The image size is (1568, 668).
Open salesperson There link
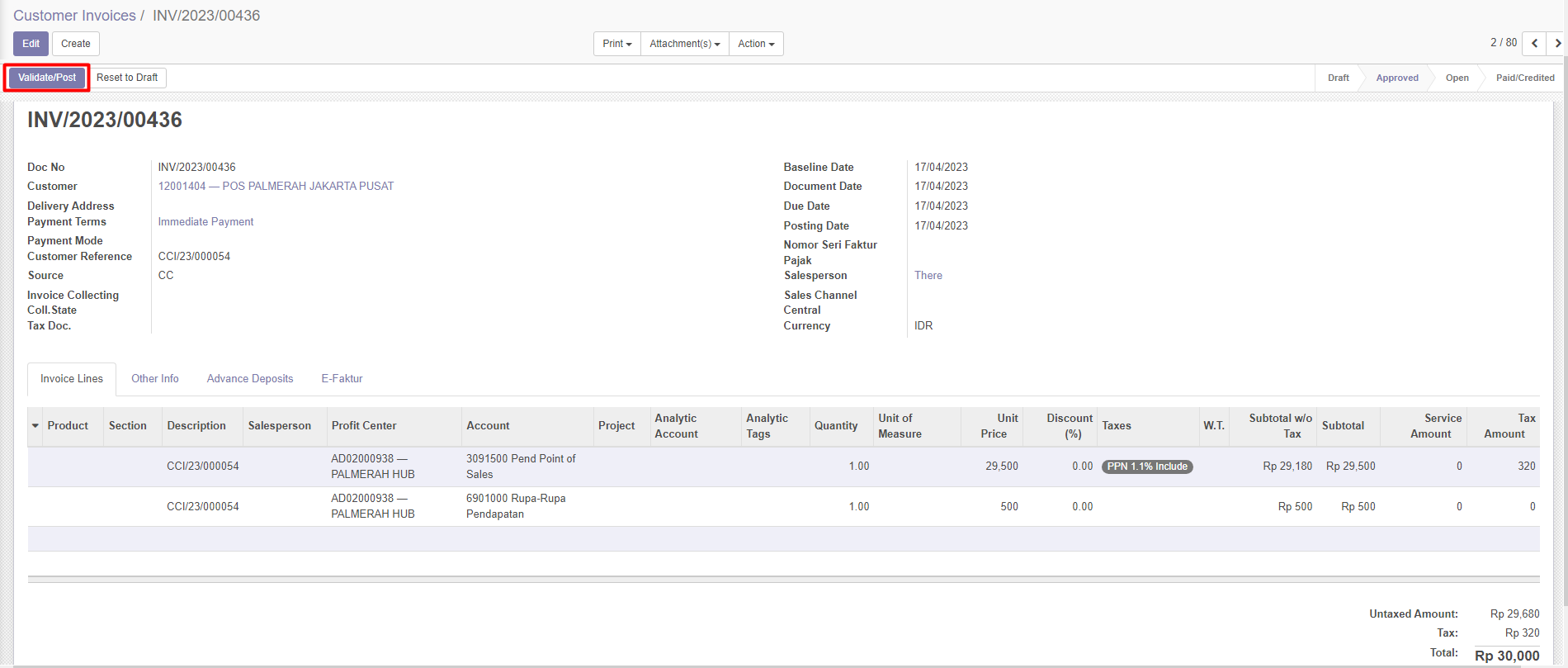pos(928,275)
